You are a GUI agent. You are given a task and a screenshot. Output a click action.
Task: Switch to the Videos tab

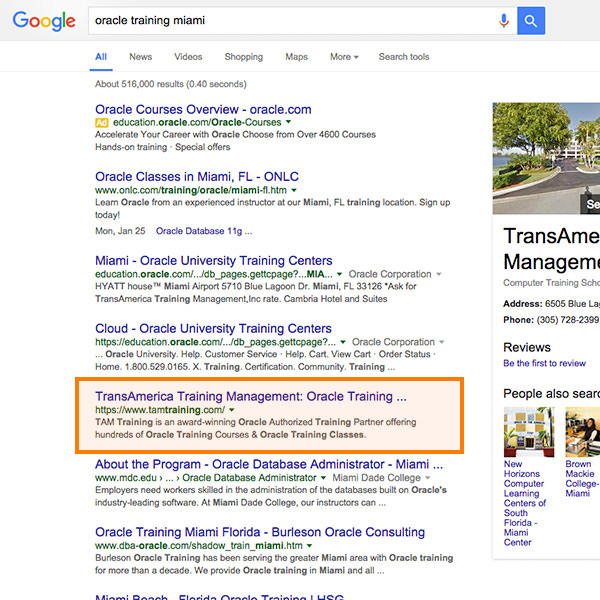tap(188, 57)
